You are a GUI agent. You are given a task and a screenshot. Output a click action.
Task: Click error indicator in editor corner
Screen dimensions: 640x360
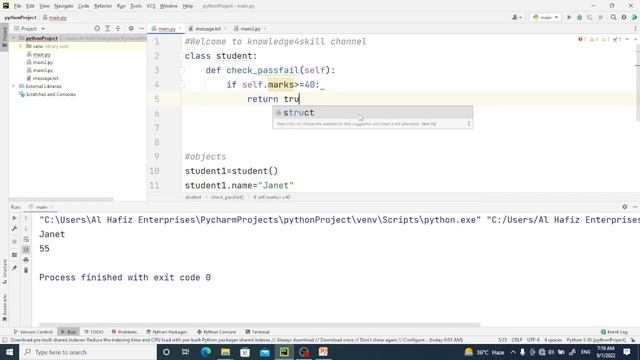tap(582, 40)
